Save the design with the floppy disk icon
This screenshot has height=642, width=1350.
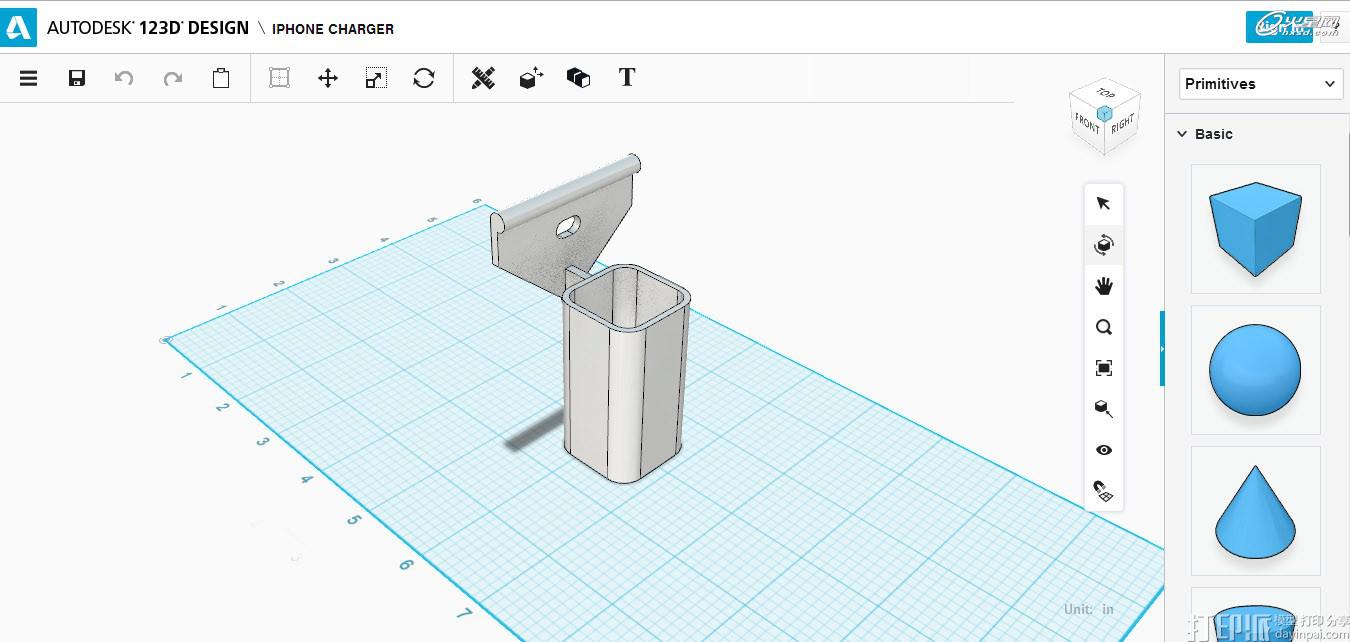[77, 78]
